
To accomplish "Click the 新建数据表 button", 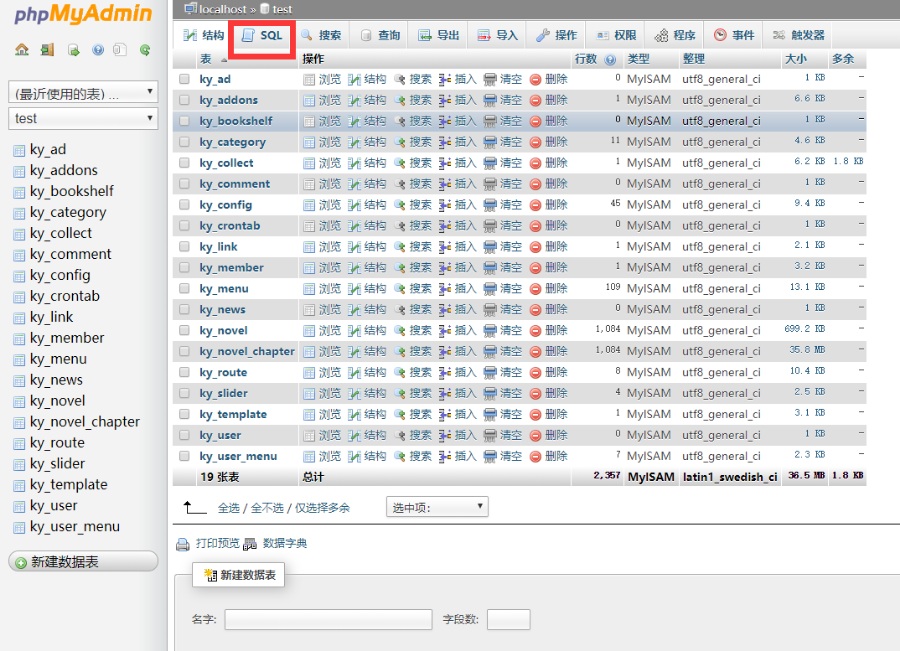I will pyautogui.click(x=237, y=574).
